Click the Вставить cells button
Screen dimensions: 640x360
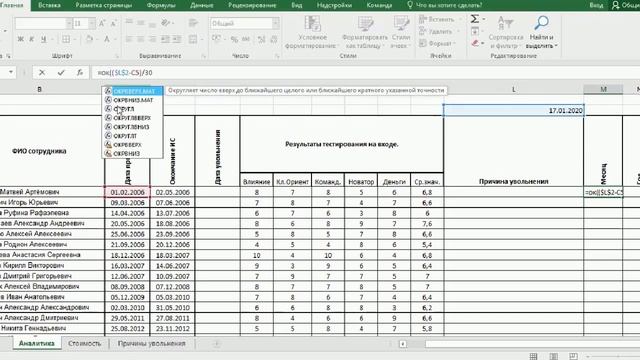[x=436, y=19]
